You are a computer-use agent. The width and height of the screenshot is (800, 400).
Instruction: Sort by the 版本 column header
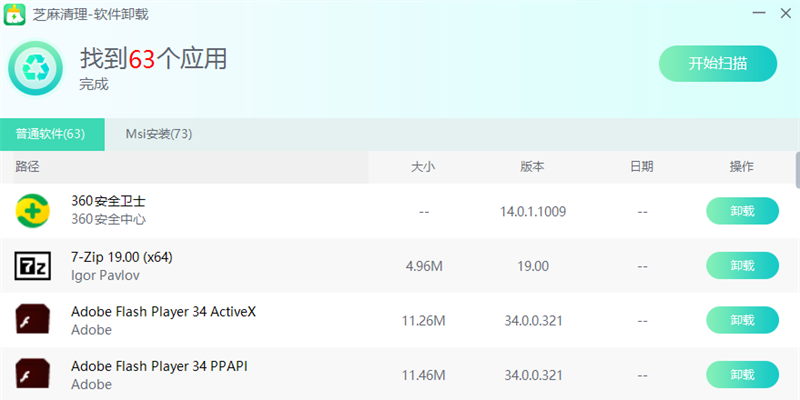click(532, 167)
